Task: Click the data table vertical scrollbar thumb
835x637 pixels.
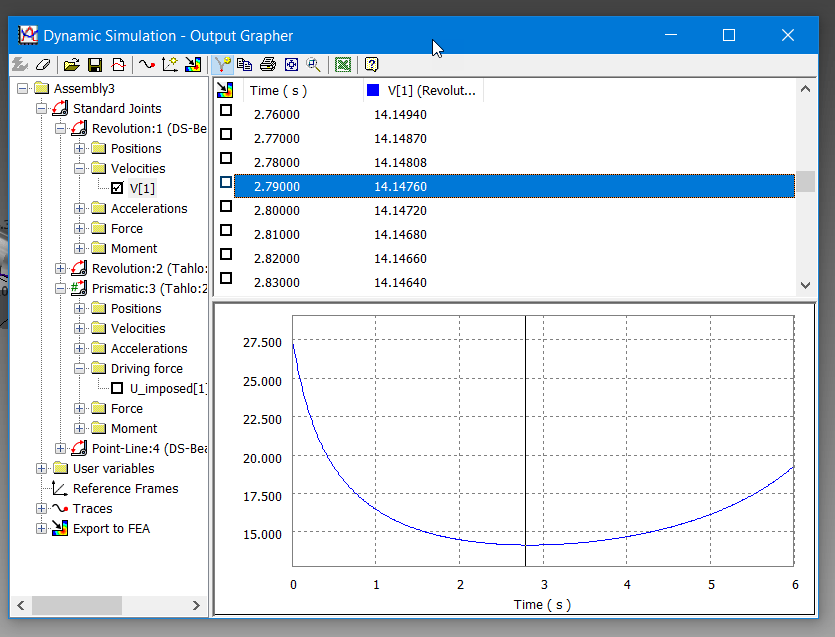Action: [x=805, y=182]
